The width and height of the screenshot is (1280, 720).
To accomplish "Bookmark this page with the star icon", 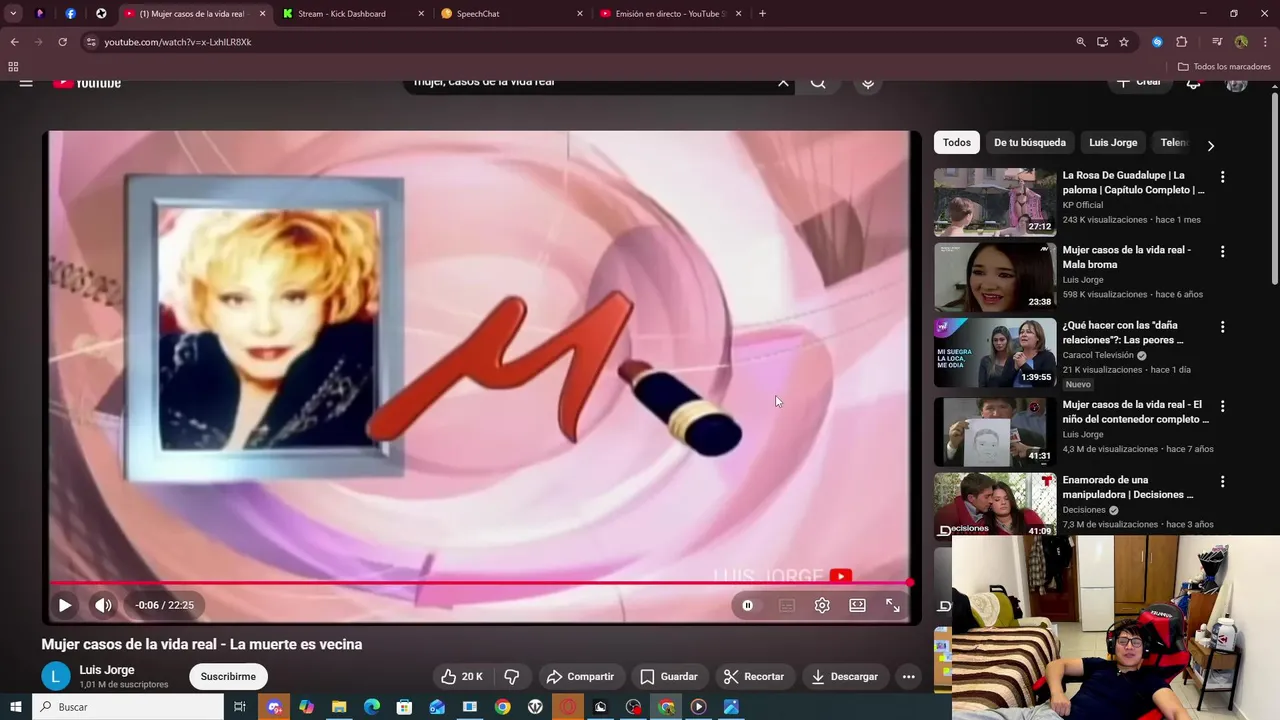I will click(1124, 42).
